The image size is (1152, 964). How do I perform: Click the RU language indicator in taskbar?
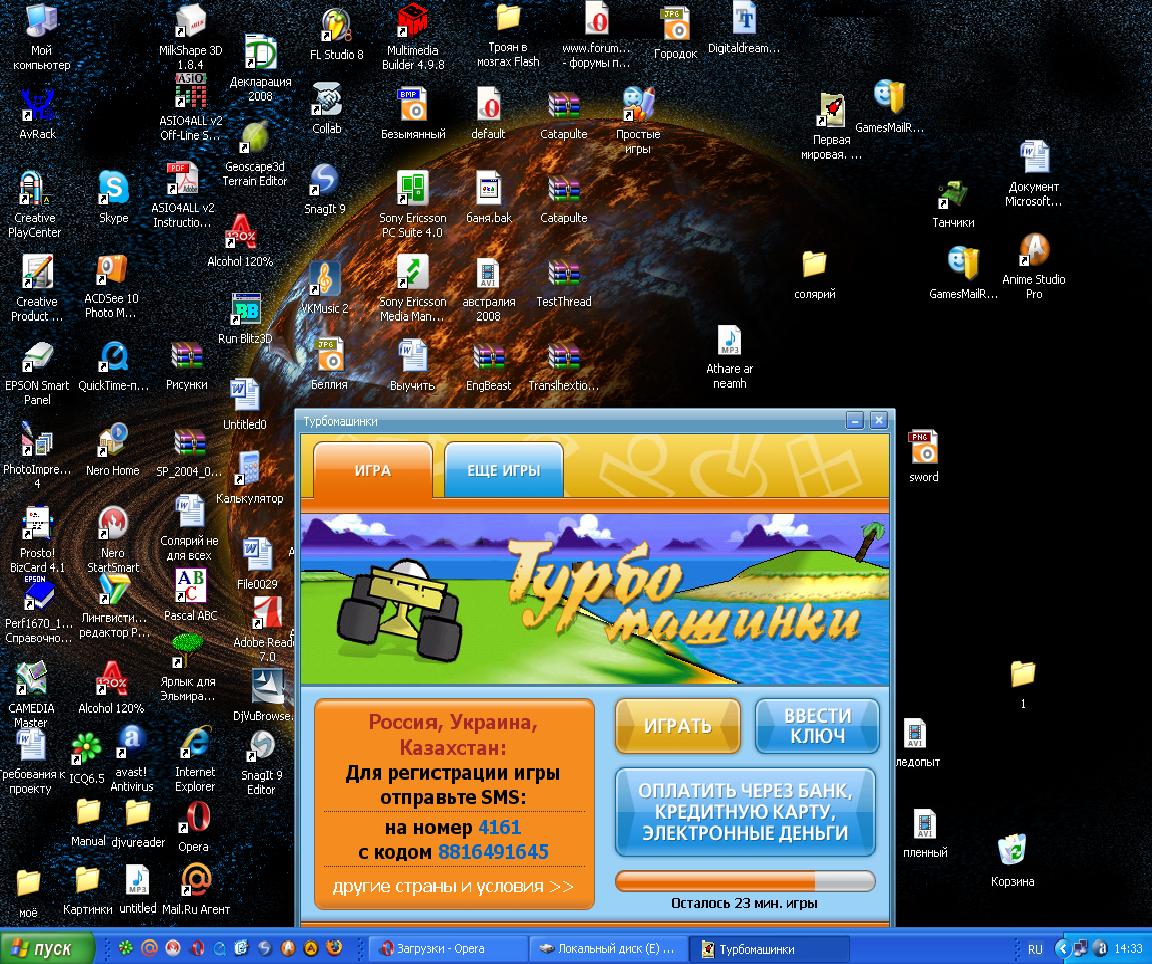[1035, 949]
